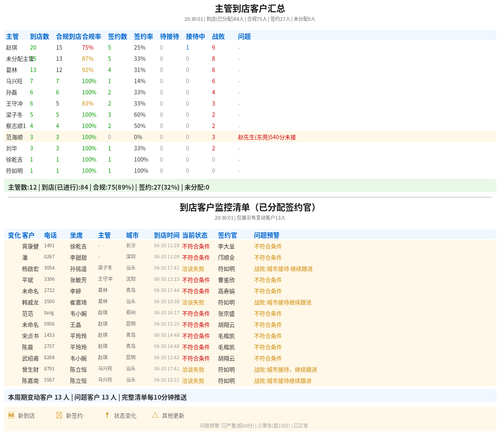Viewport: 500px width, 448px height.
Task: Click arrival time 06-30 16:17
Action: [167, 313]
